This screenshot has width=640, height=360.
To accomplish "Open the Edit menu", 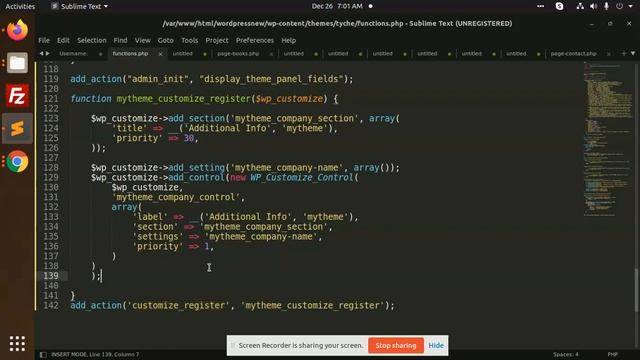I will coord(63,40).
